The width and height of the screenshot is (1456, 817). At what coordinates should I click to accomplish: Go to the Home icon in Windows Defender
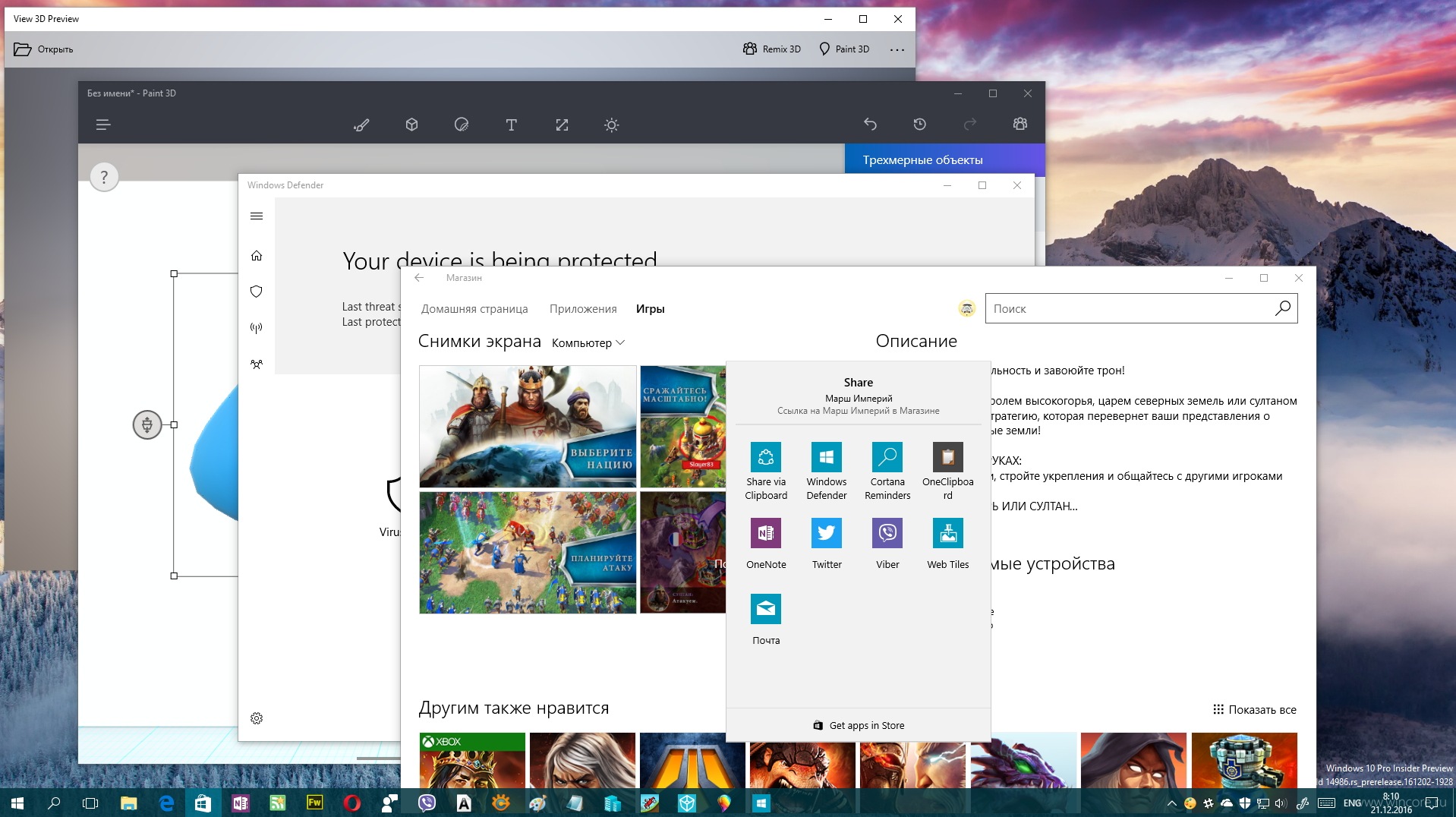point(257,256)
